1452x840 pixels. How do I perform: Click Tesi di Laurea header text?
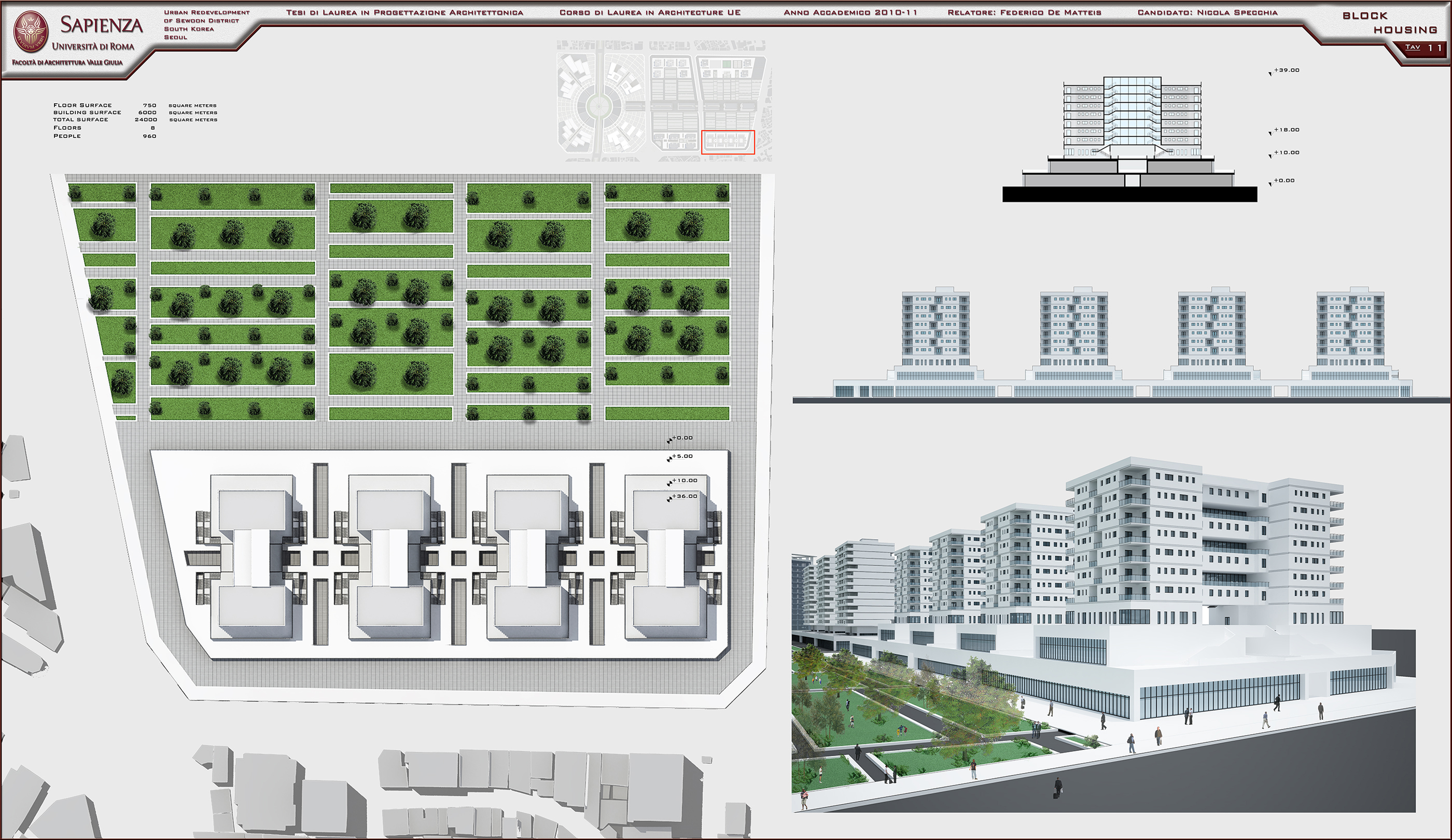click(x=404, y=12)
